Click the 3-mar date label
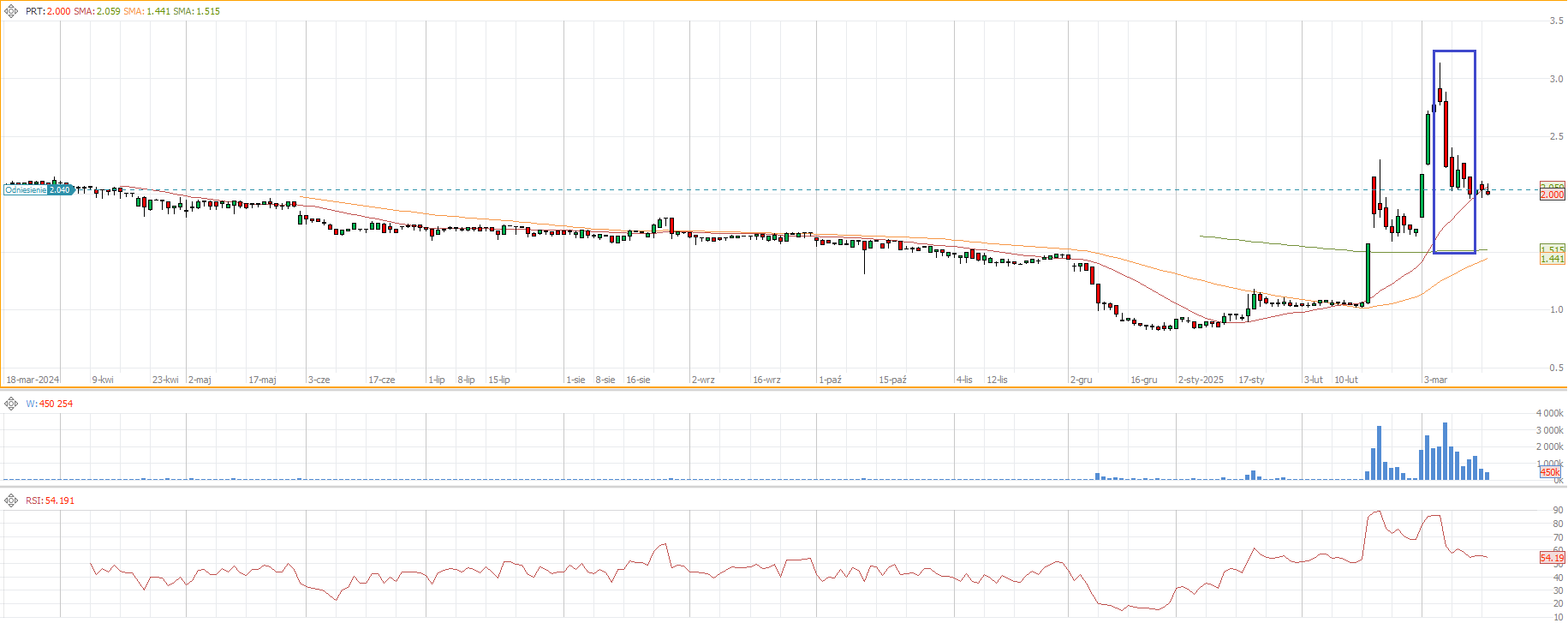1568x623 pixels. point(1435,380)
